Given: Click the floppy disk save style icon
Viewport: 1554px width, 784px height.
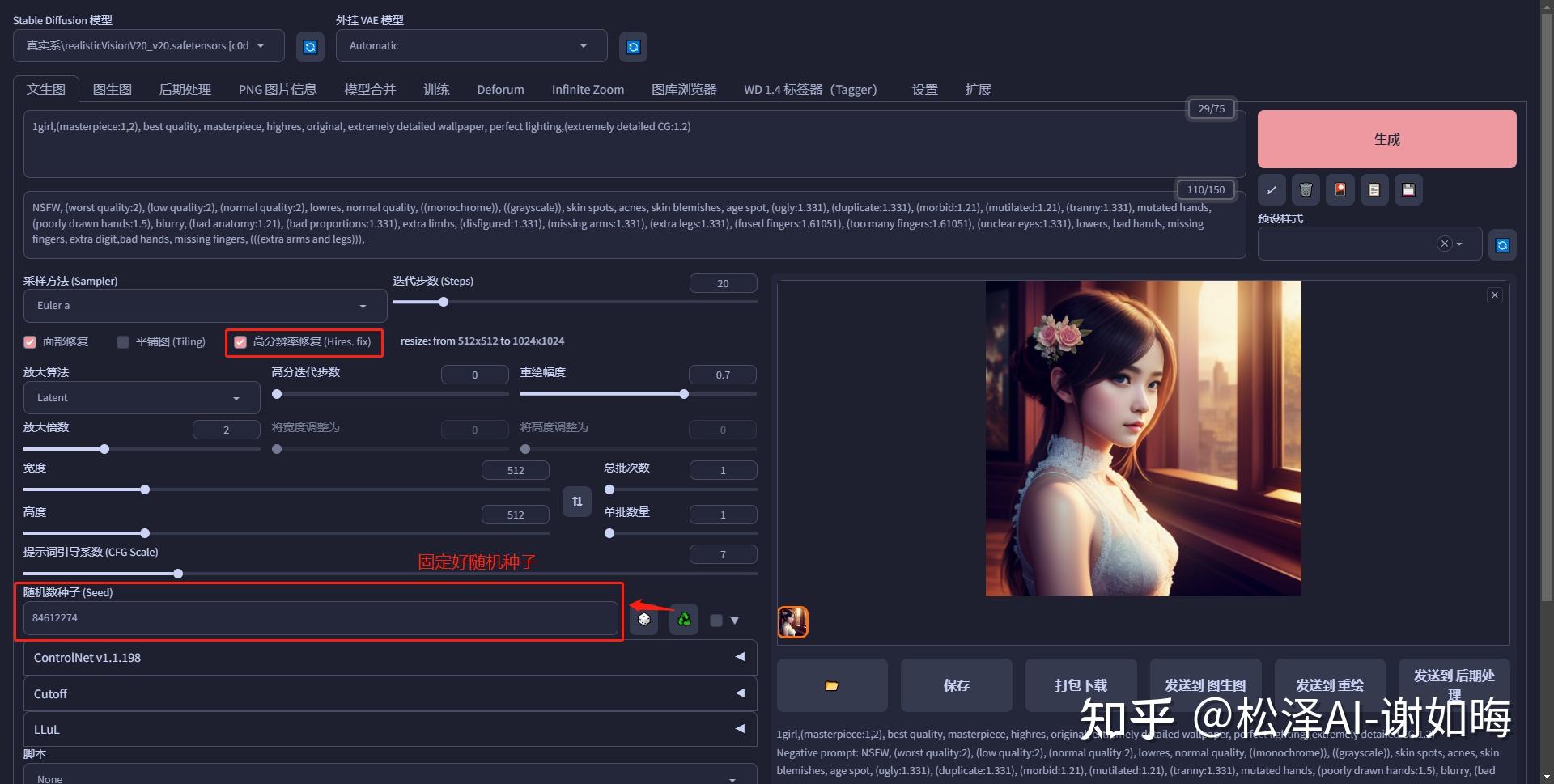Looking at the screenshot, I should tap(1408, 189).
